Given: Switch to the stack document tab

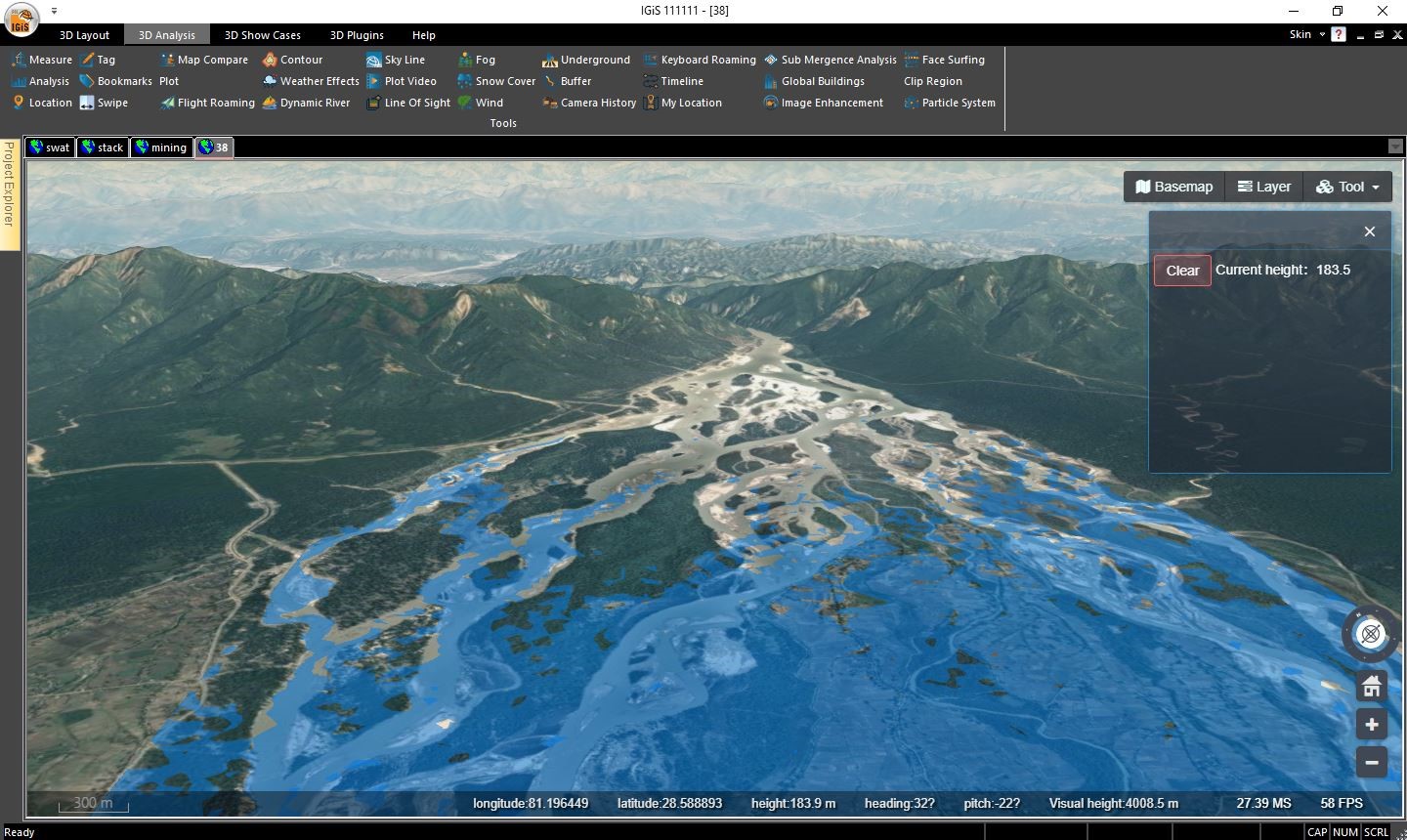Looking at the screenshot, I should [x=103, y=147].
